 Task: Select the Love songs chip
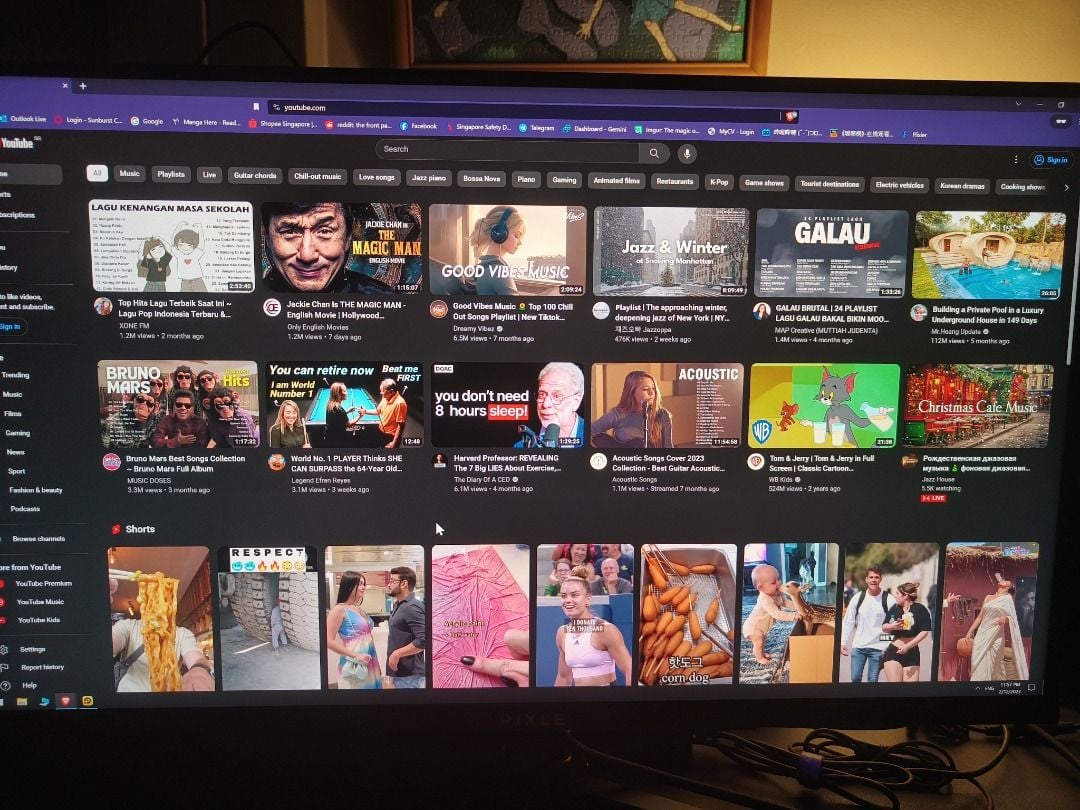(x=377, y=177)
